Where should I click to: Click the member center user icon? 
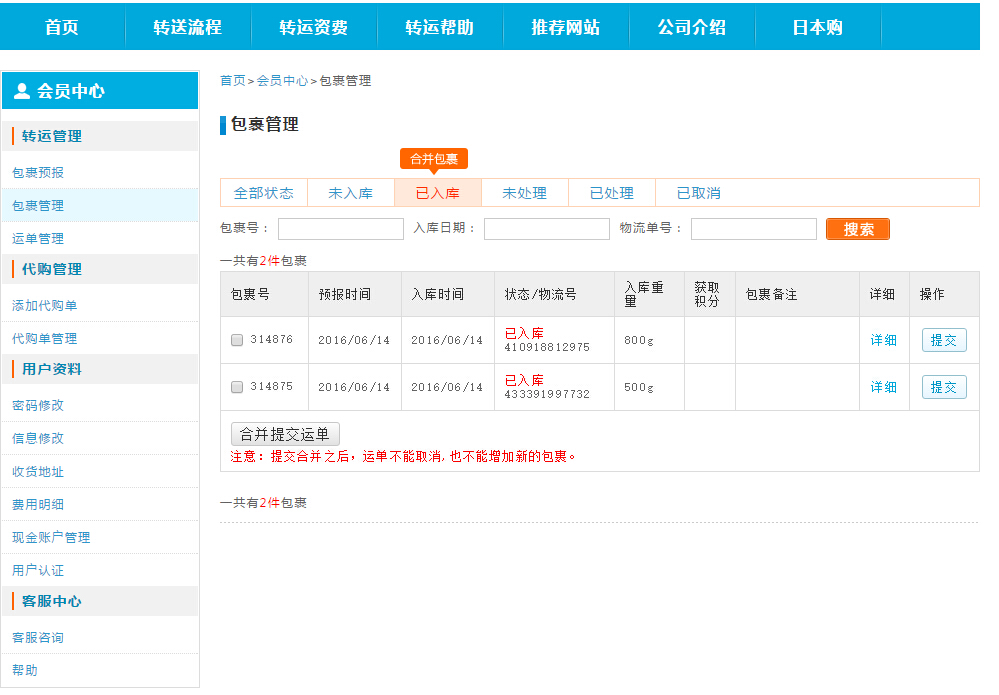coord(22,91)
